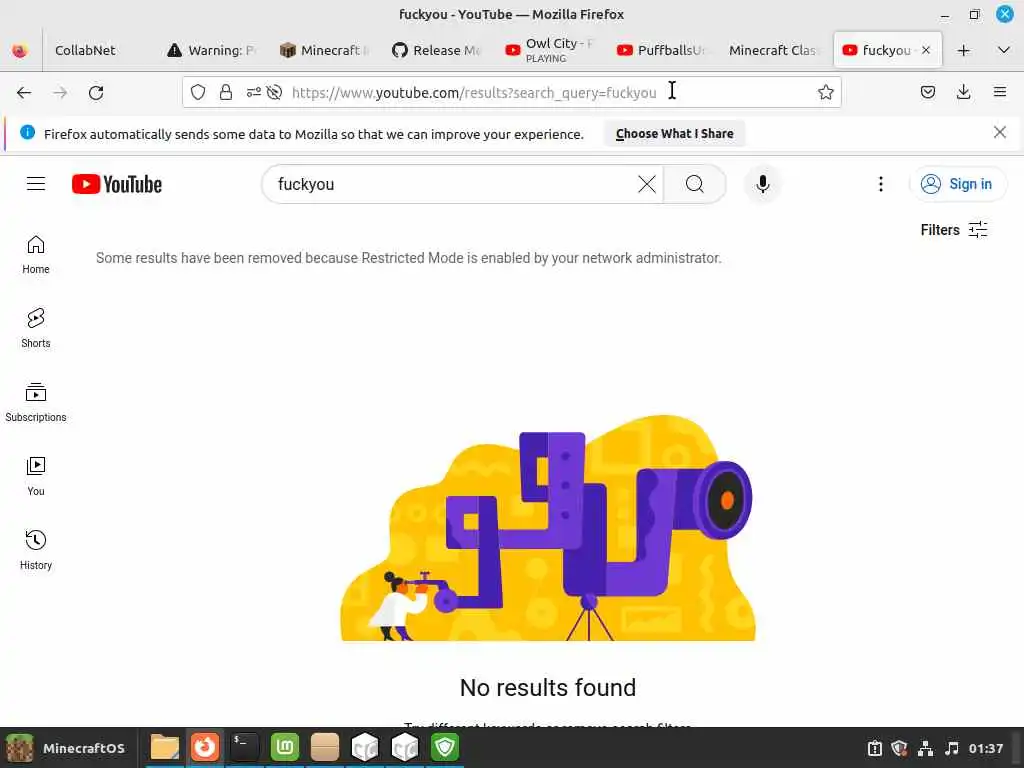Dismiss the Firefox data notification bar
The width and height of the screenshot is (1024, 768).
999,133
